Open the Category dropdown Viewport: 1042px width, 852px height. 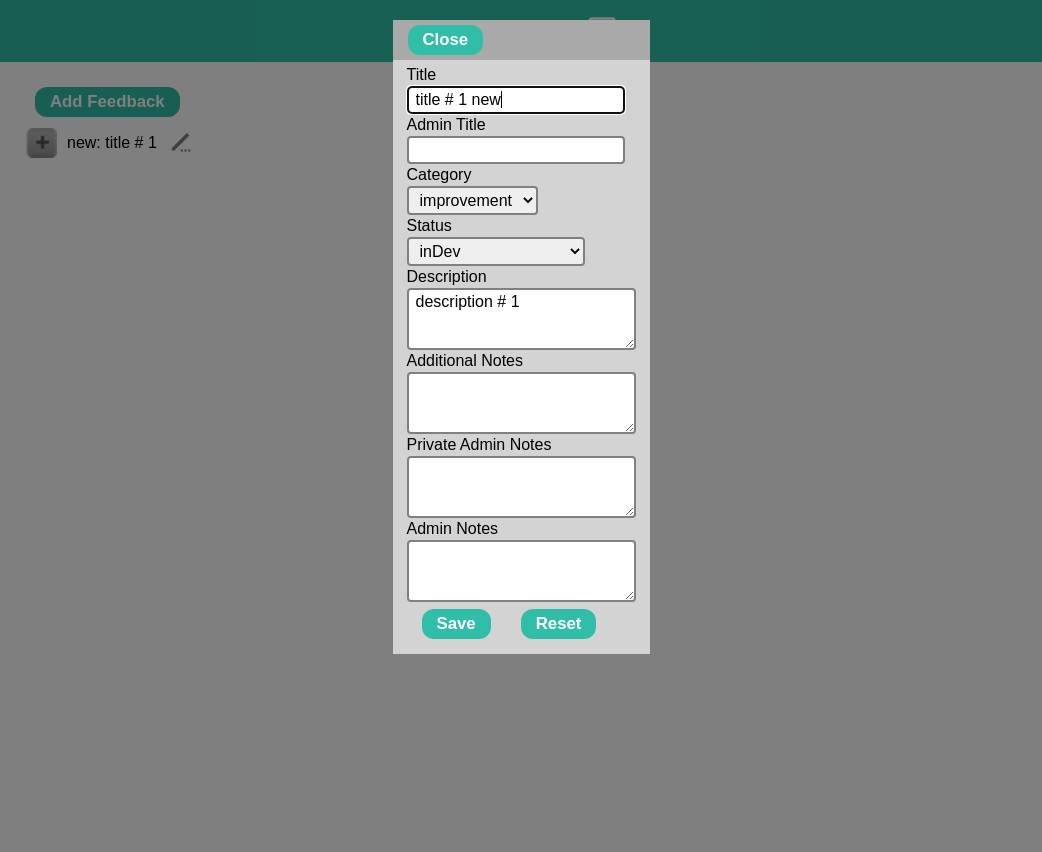point(472,201)
